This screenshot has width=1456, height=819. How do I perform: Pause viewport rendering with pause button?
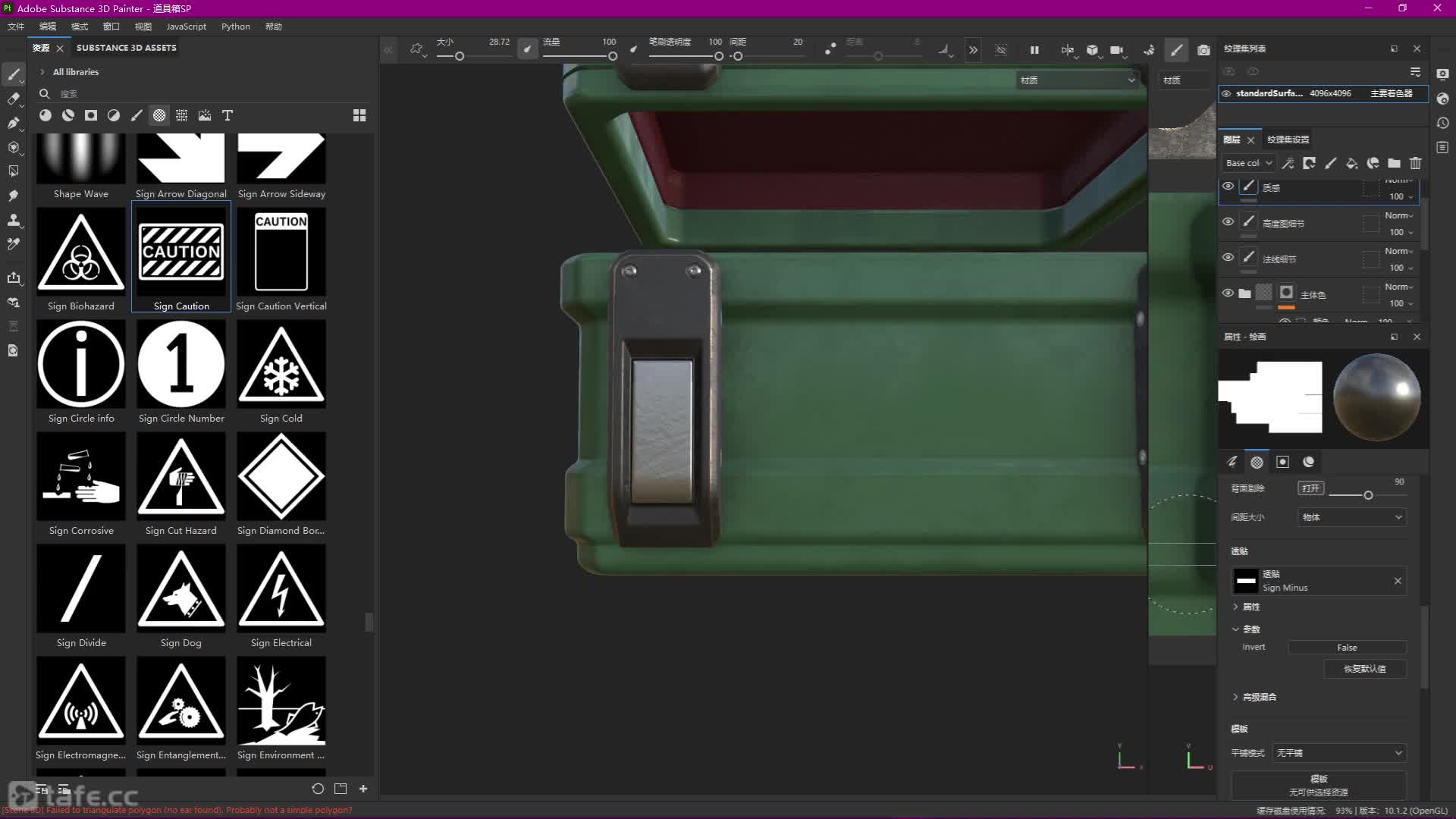tap(1034, 50)
